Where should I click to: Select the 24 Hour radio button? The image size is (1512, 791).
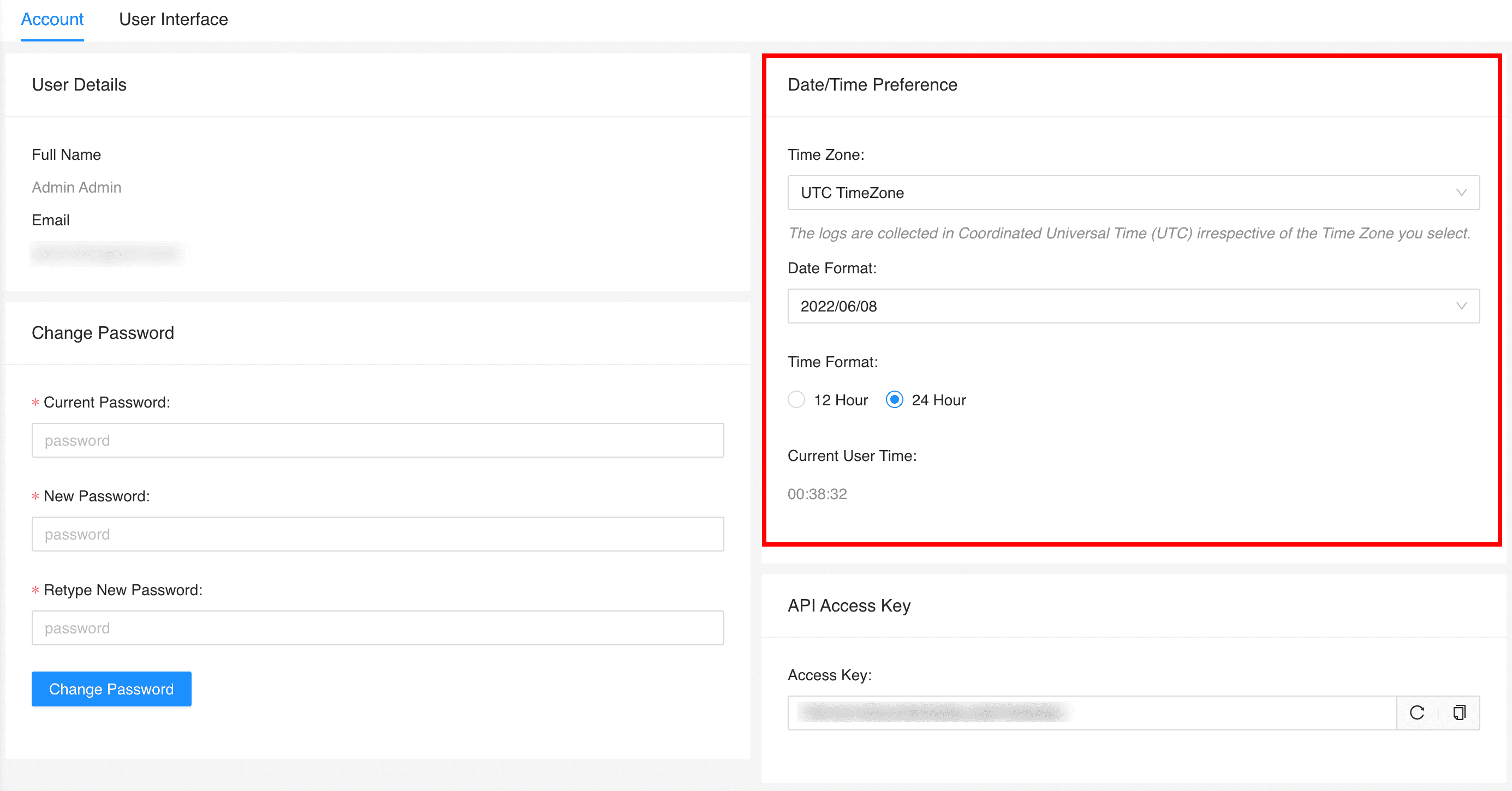click(x=894, y=400)
